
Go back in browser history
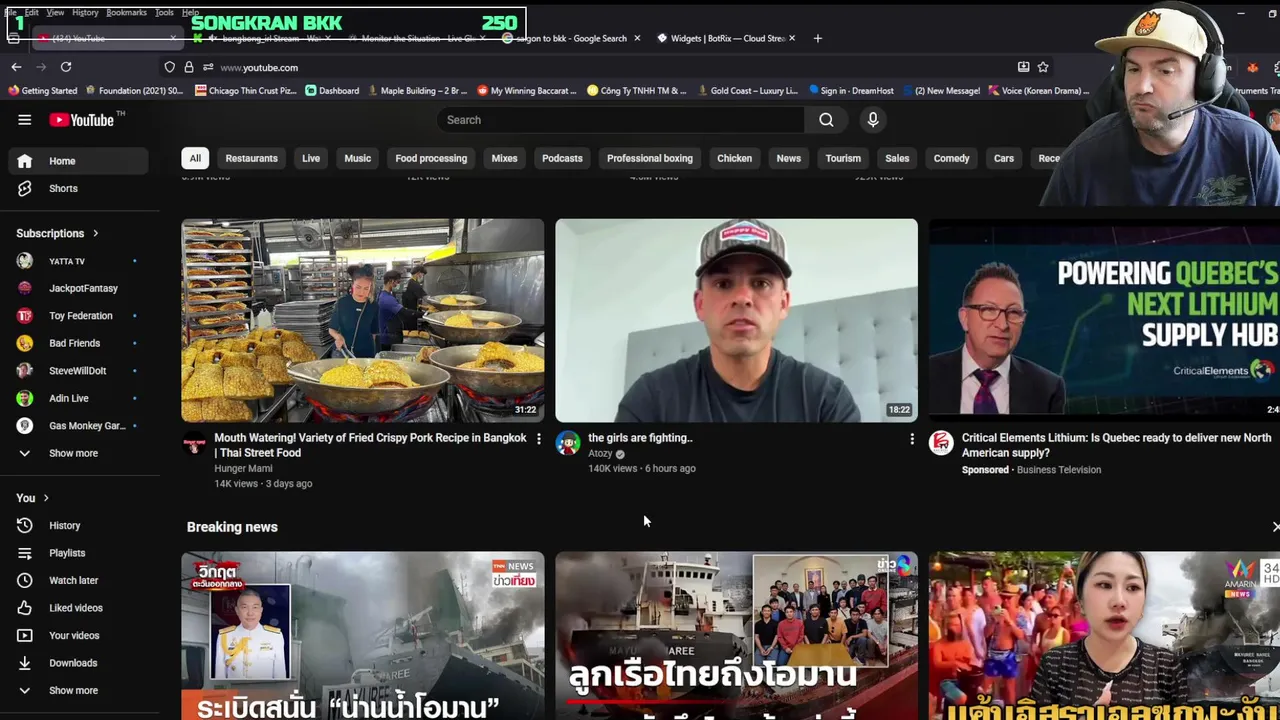(x=16, y=67)
